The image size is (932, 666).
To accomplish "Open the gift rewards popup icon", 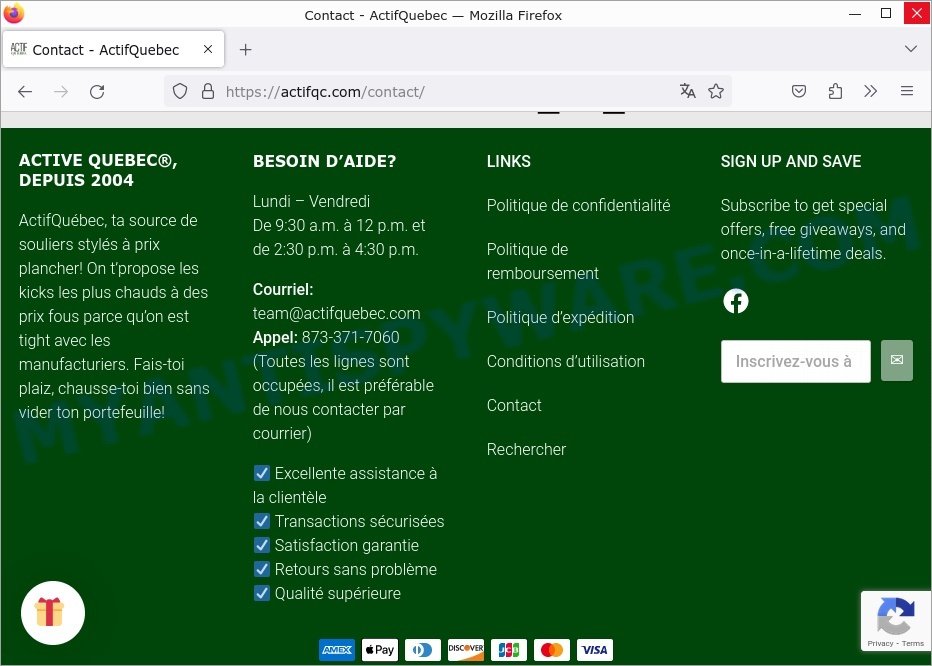I will click(x=53, y=612).
